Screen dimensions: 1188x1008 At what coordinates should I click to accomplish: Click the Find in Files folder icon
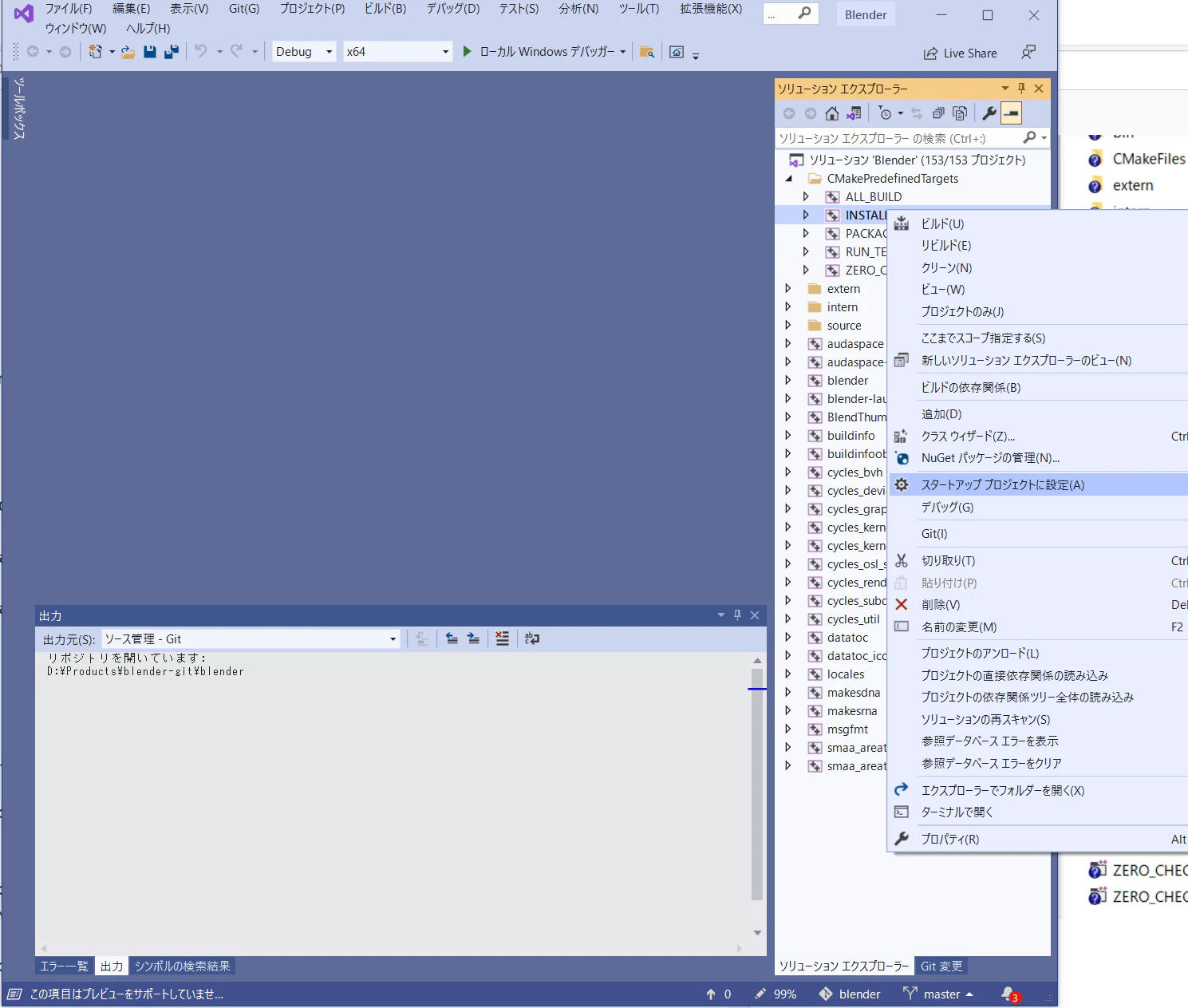click(x=647, y=52)
